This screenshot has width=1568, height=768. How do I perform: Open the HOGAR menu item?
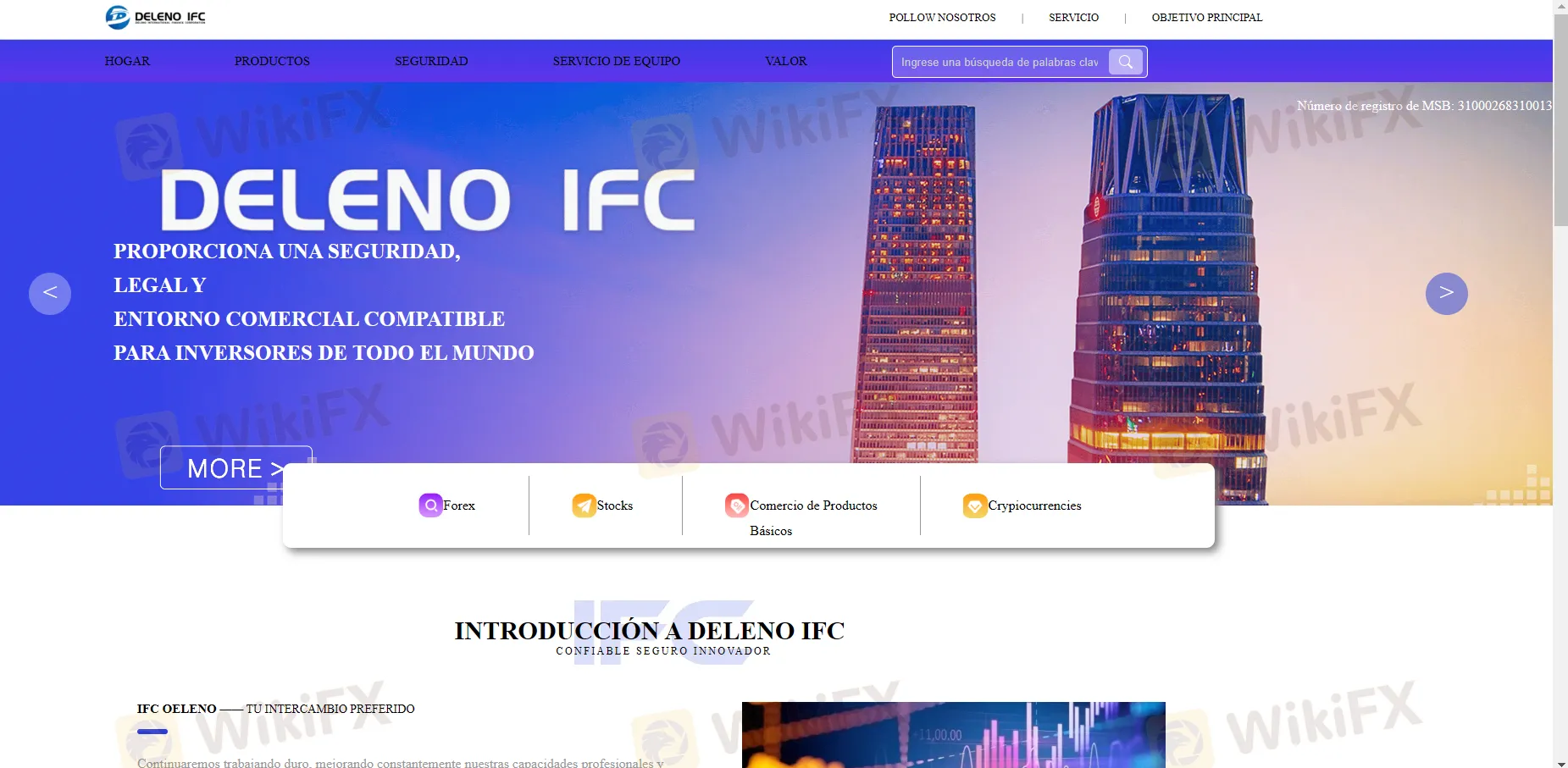tap(127, 61)
